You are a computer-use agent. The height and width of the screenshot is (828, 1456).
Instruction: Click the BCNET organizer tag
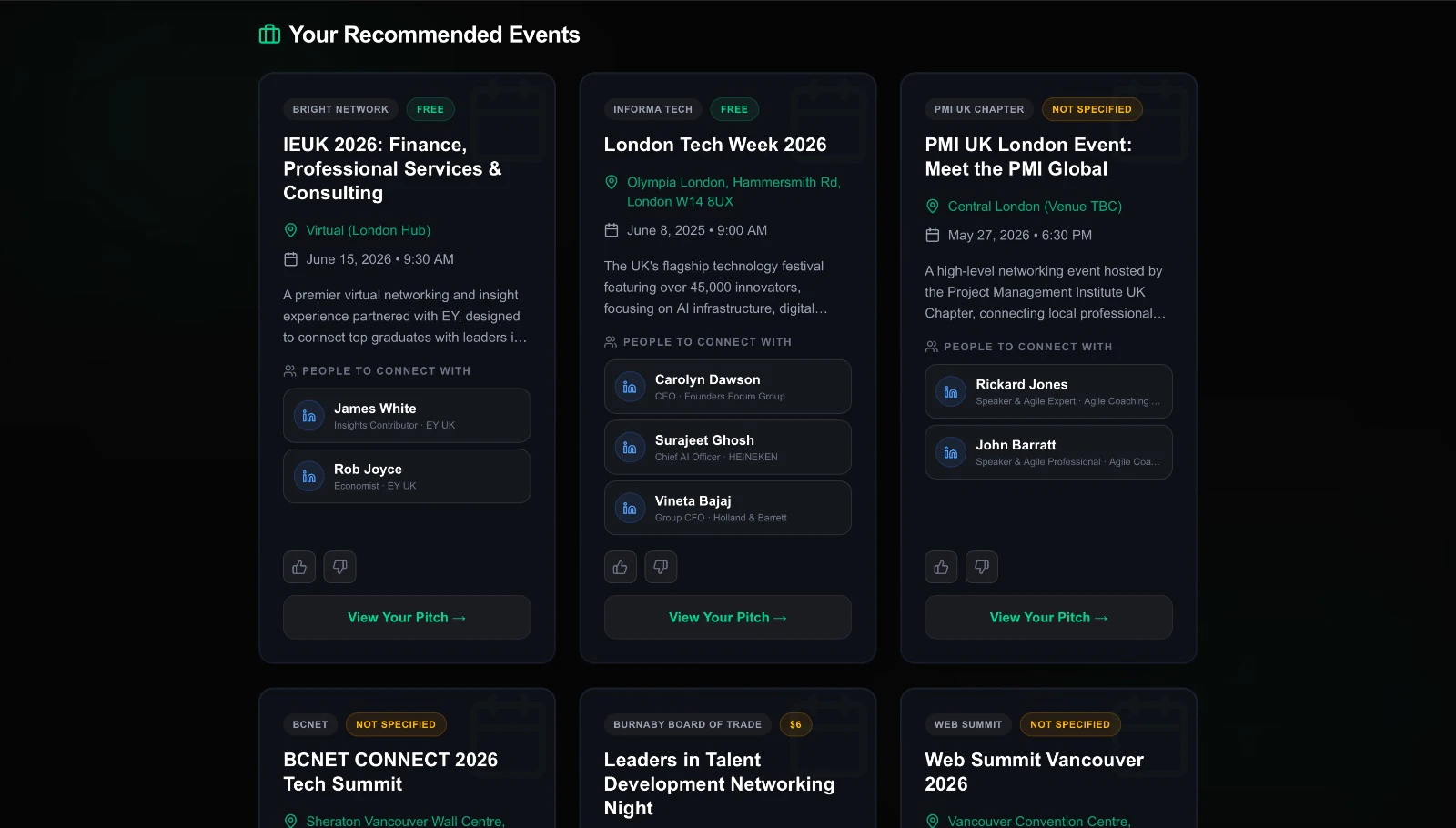(x=310, y=724)
